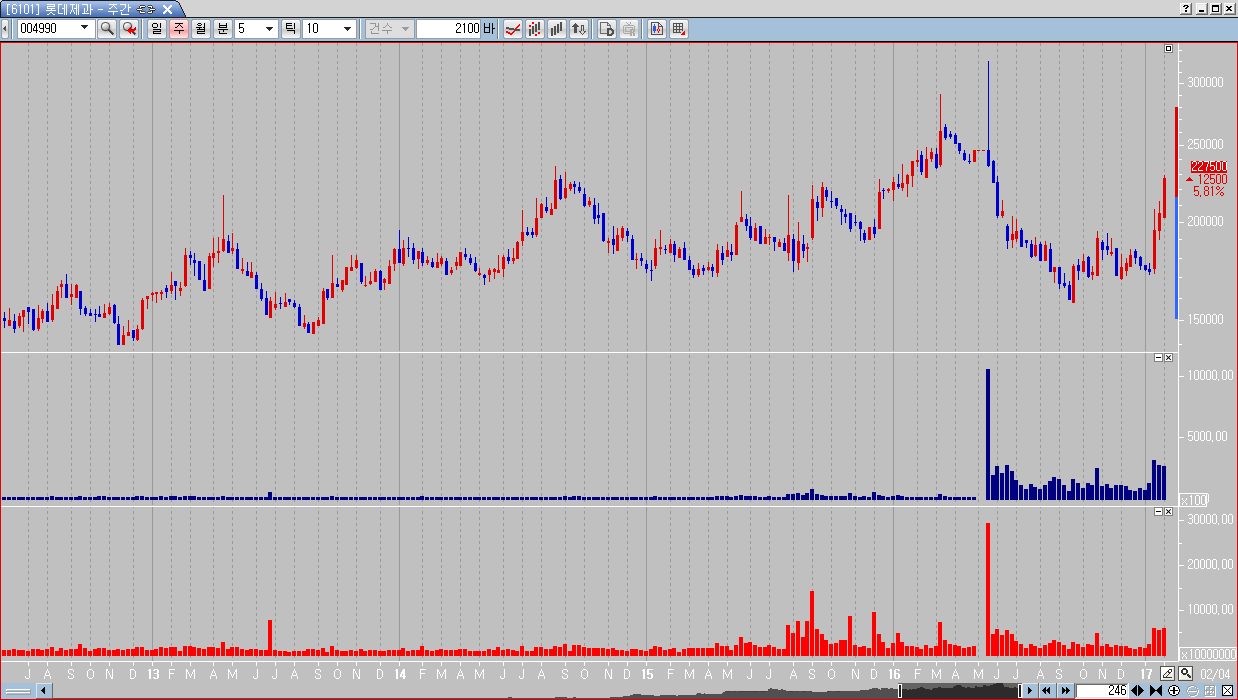Screen dimensions: 1238x700
Task: Click the stock search magnifier icon
Action: 107,29
